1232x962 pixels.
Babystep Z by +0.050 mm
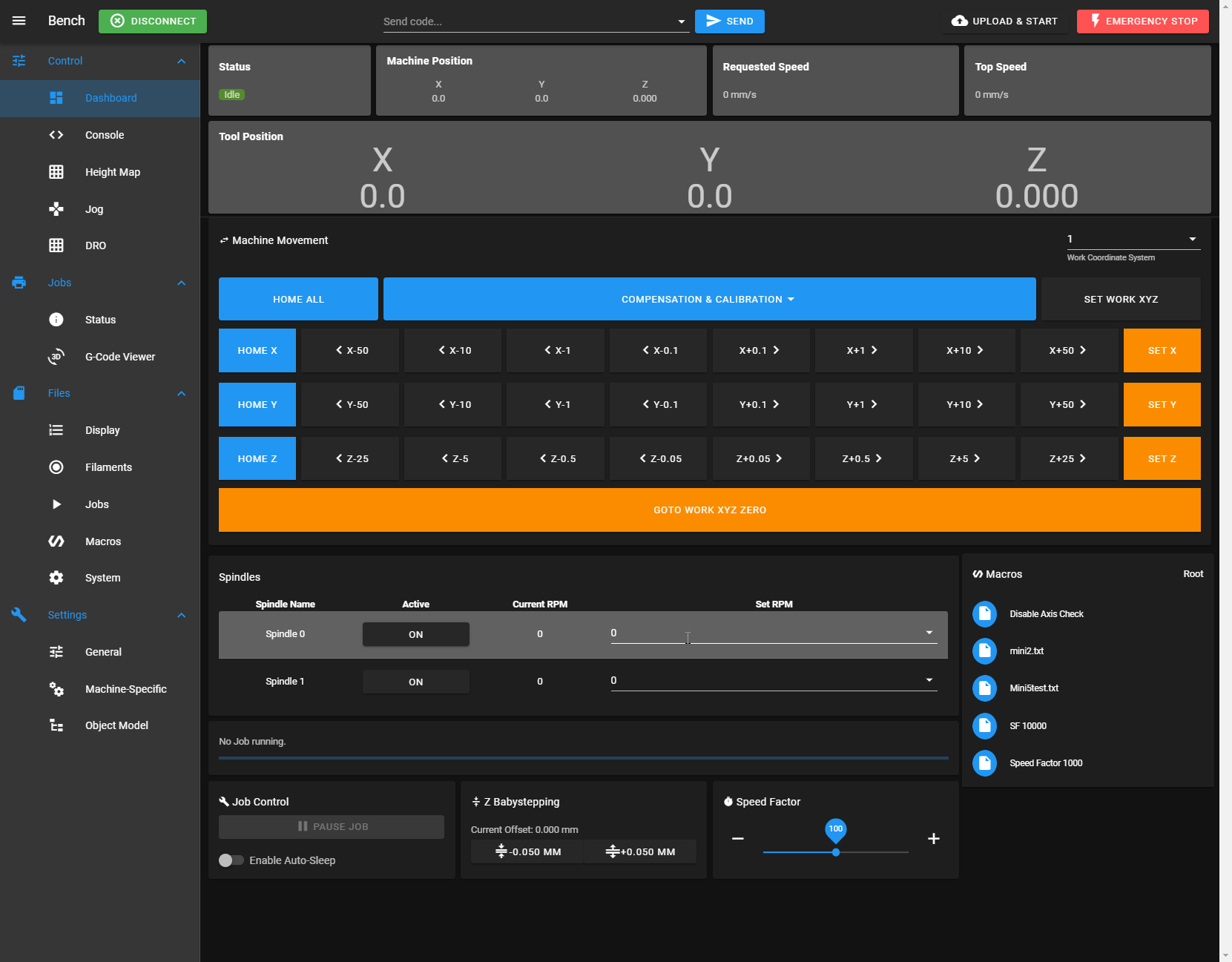[x=641, y=851]
